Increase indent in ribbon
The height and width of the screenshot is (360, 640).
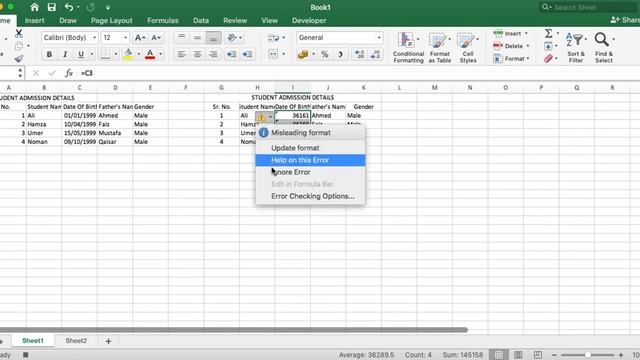247,54
